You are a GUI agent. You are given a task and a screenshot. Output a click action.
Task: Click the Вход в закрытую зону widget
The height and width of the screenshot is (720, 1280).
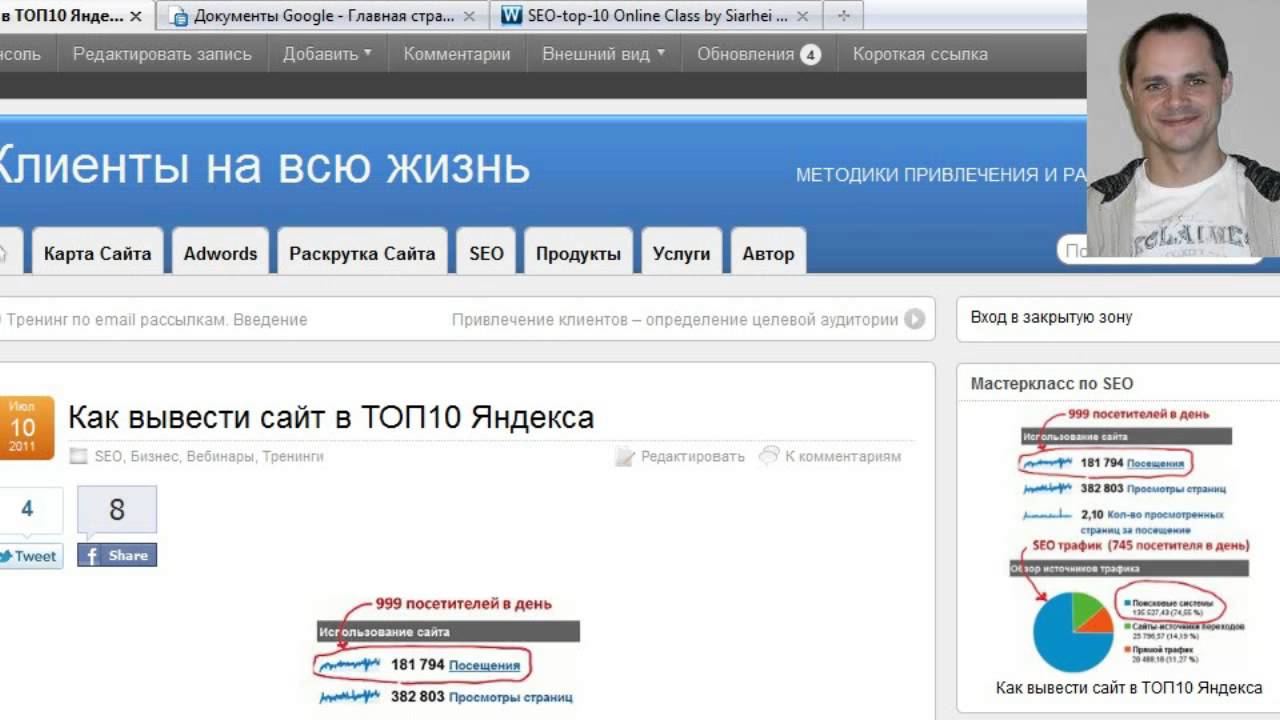(1051, 317)
